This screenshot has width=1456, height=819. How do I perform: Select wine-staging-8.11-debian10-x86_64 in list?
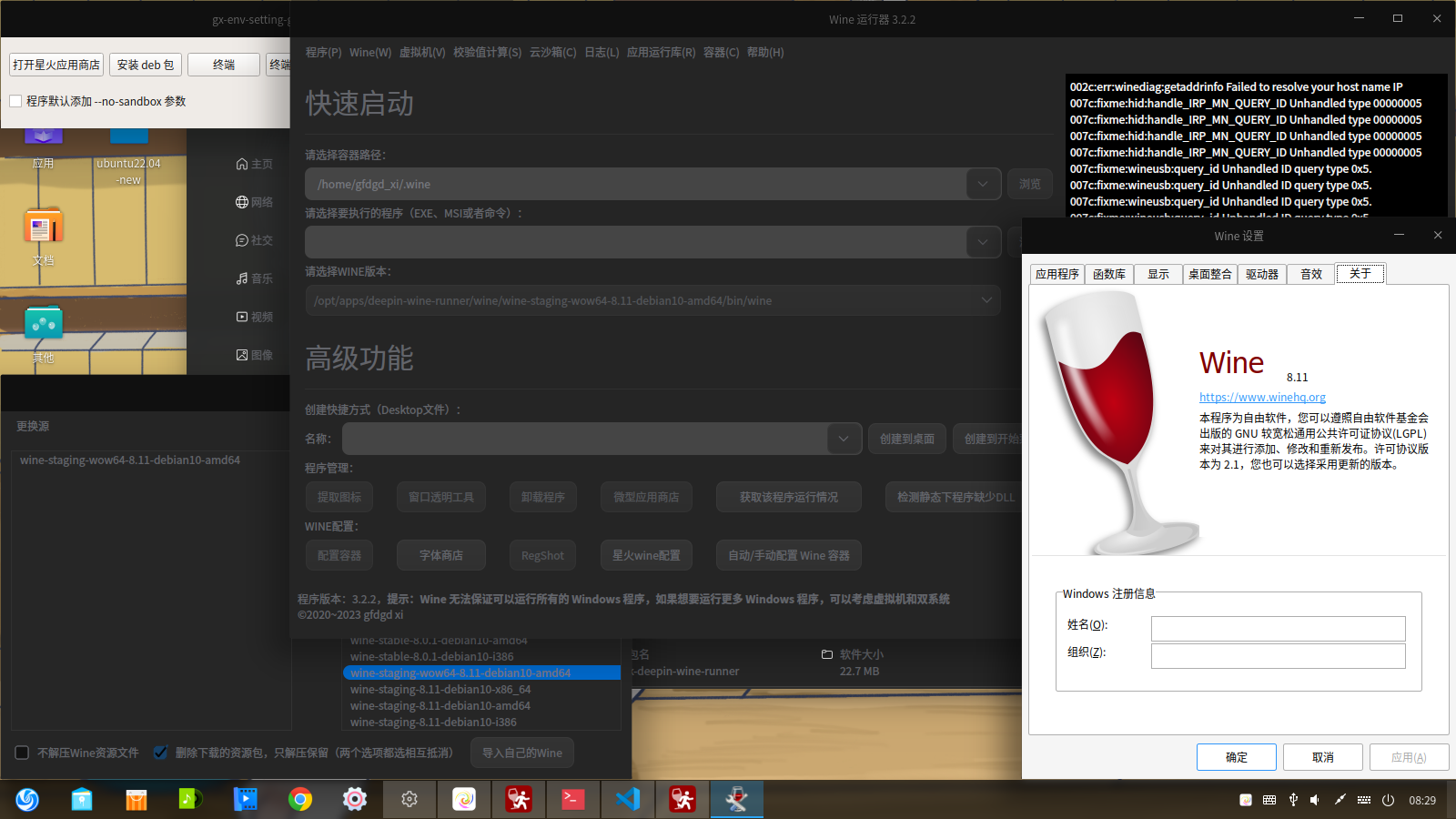click(x=482, y=689)
